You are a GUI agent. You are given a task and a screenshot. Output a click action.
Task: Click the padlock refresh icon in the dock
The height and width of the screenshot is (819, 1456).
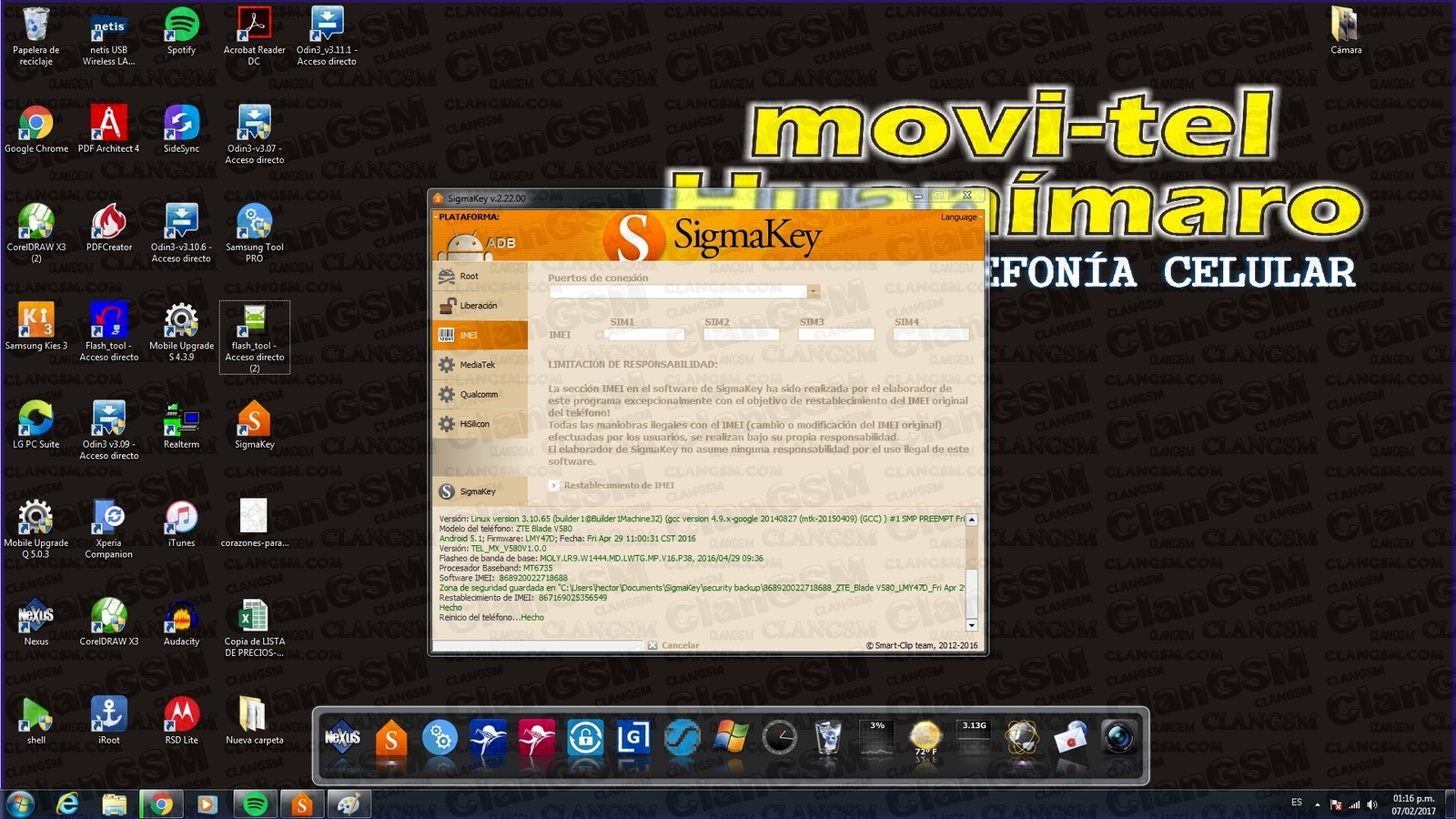click(x=585, y=737)
